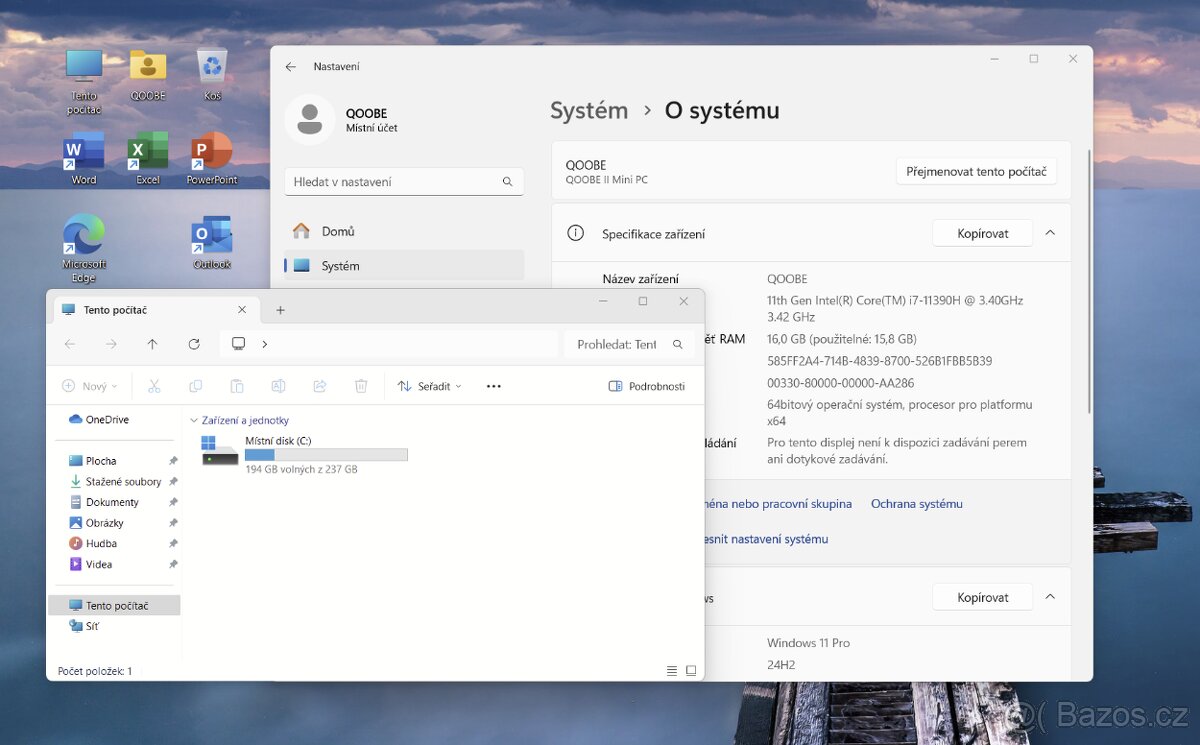The width and height of the screenshot is (1200, 745).
Task: Click the info icon beside Specifikace zařízení
Action: coord(575,233)
